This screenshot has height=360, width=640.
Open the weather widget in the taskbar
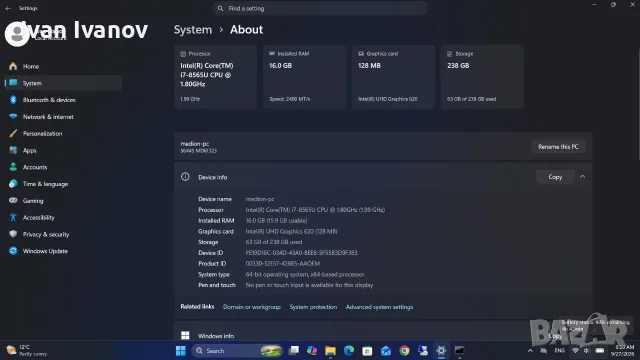tap(27, 351)
